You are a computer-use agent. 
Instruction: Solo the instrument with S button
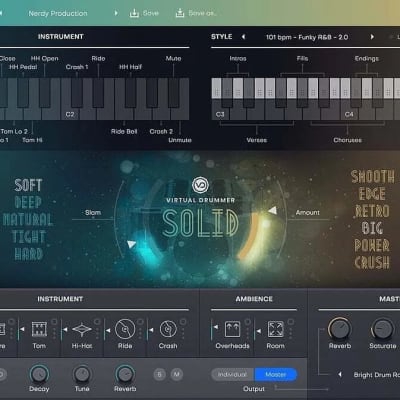(x=160, y=374)
